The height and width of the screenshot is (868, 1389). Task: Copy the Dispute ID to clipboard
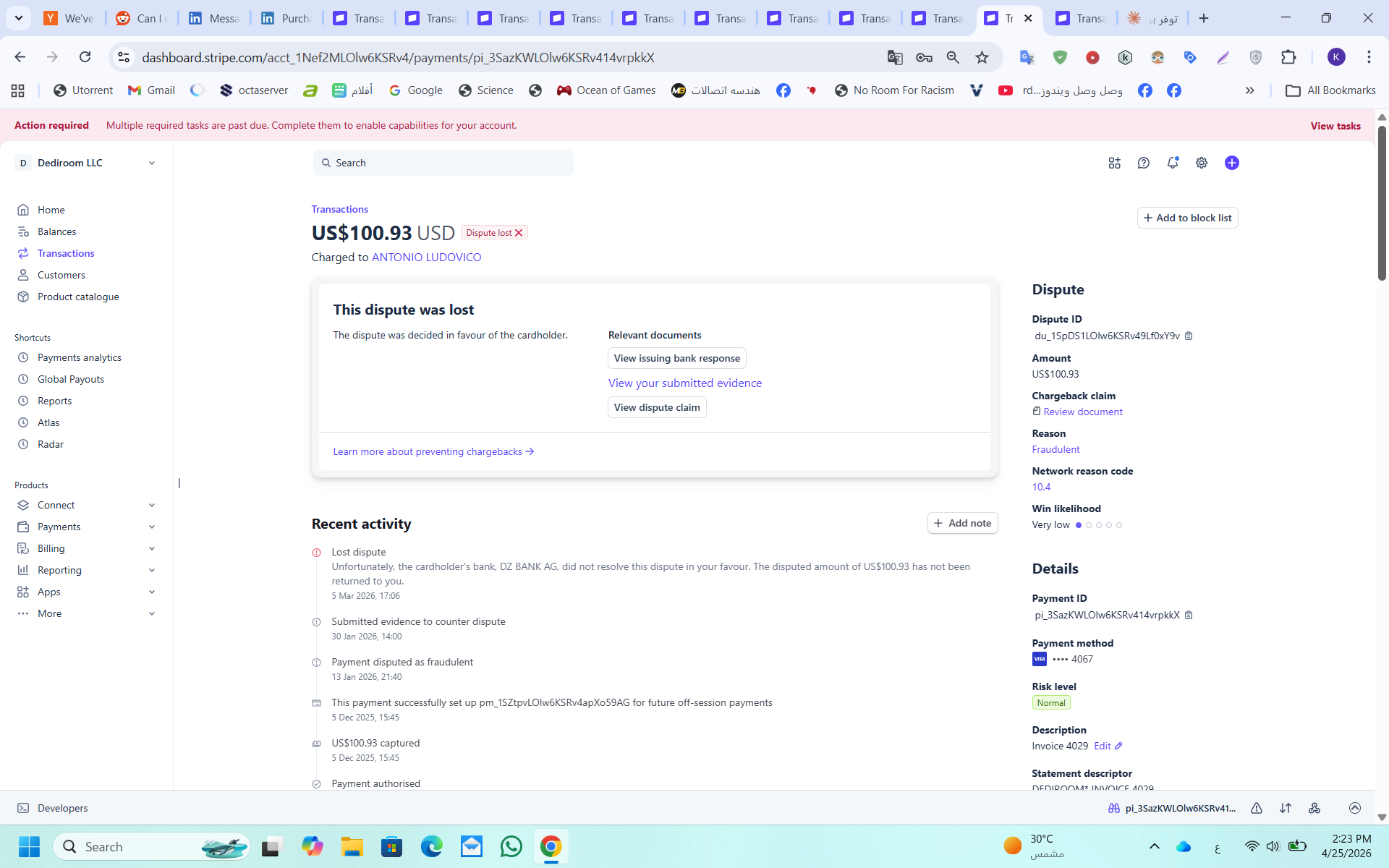click(1189, 336)
